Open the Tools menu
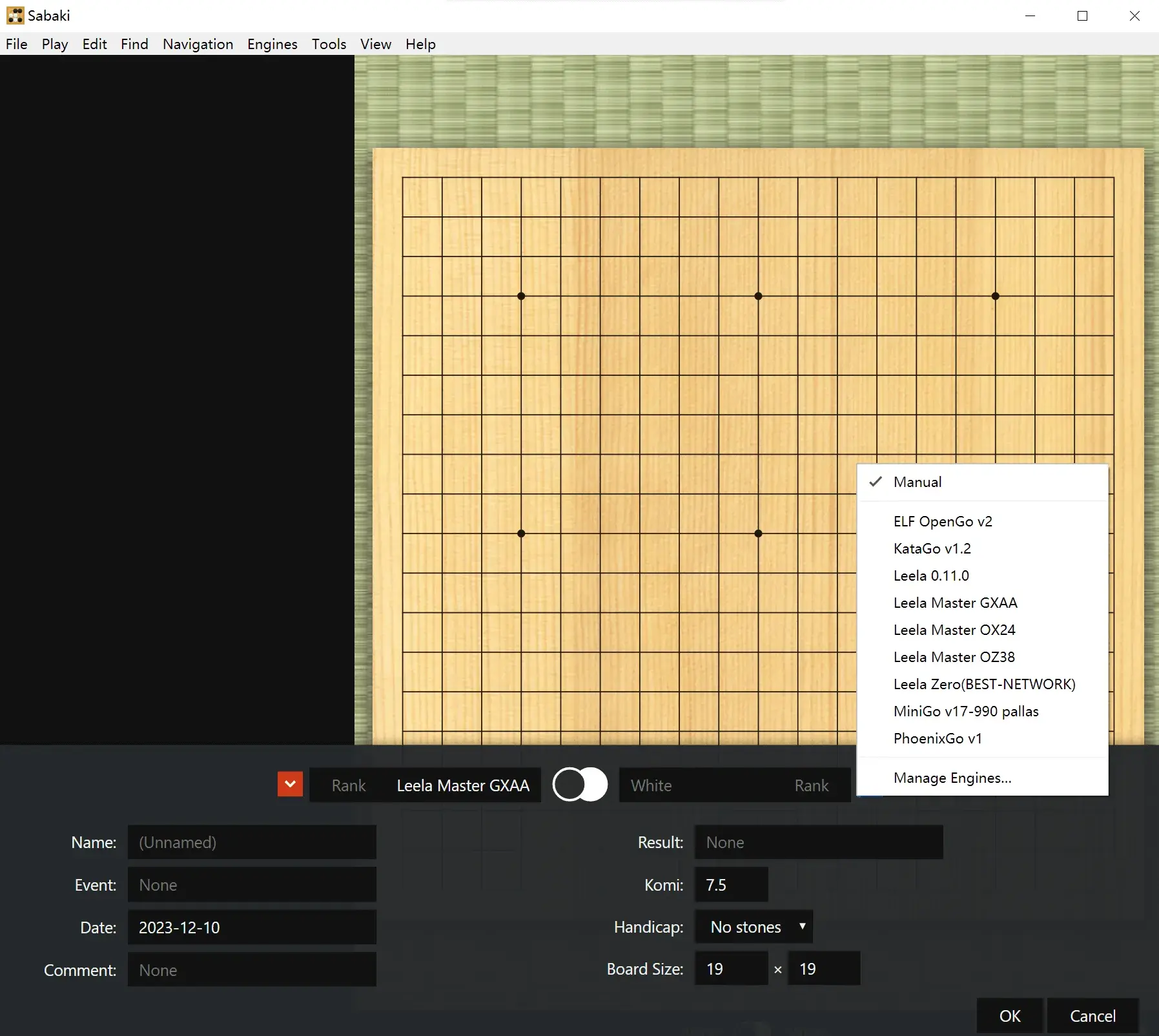Screen dimensions: 1159x1036 [329, 44]
